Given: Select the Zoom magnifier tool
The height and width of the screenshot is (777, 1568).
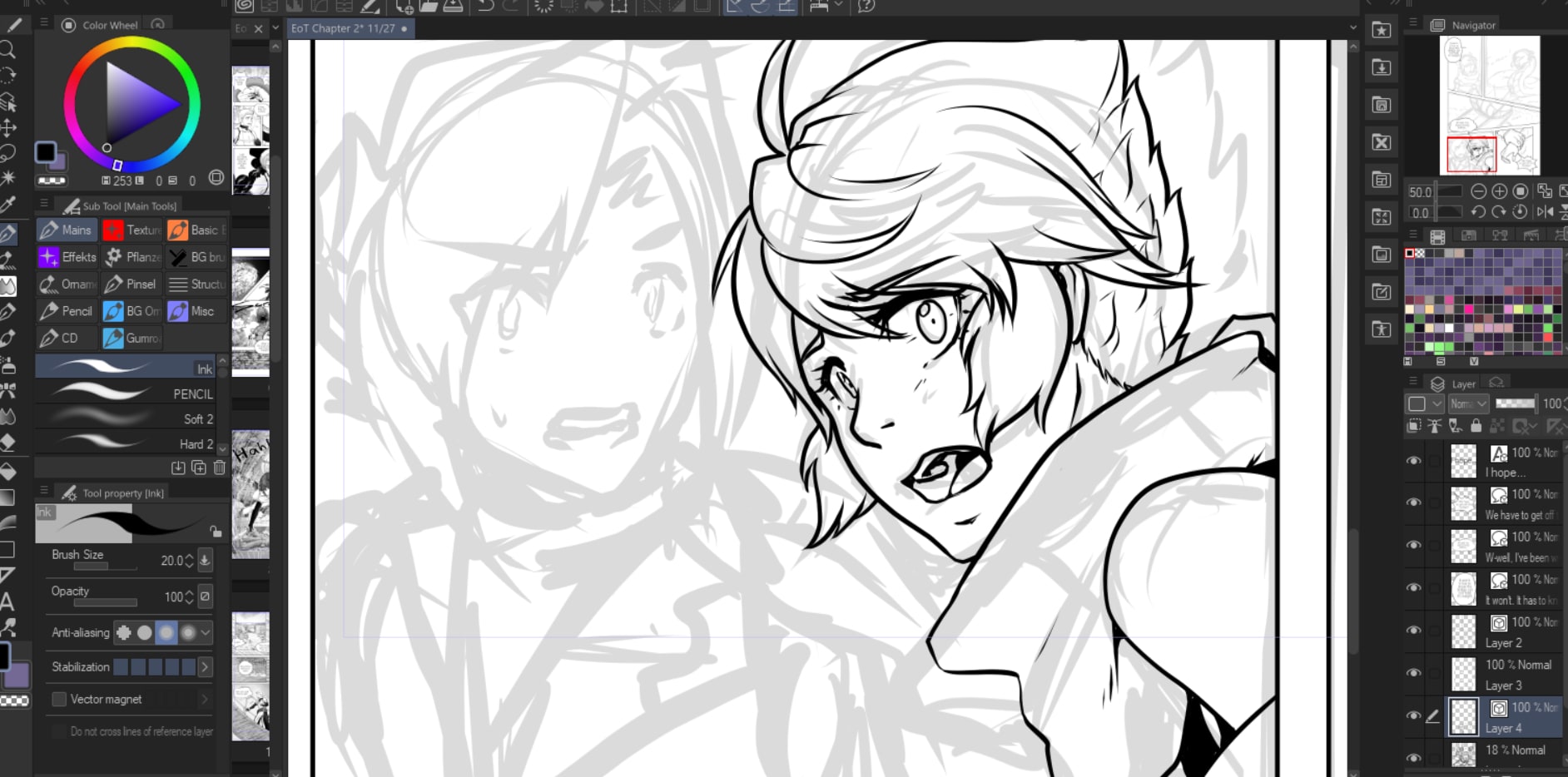Looking at the screenshot, I should [7, 50].
